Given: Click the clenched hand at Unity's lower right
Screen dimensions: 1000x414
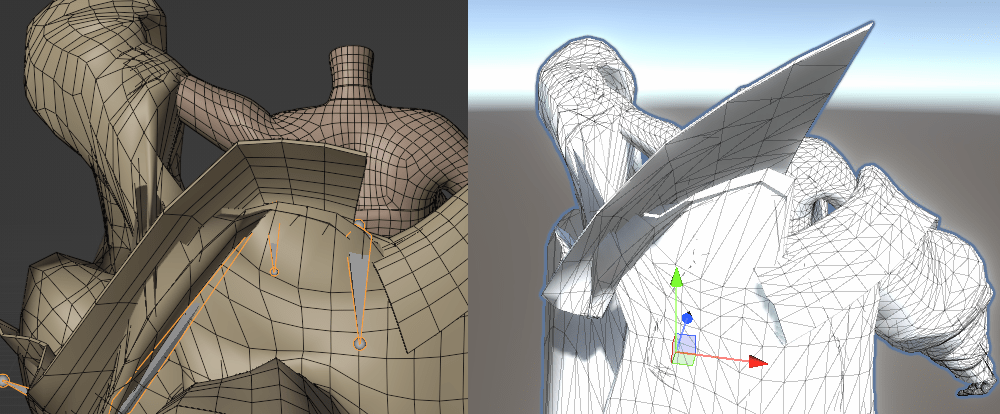Looking at the screenshot, I should (x=975, y=380).
